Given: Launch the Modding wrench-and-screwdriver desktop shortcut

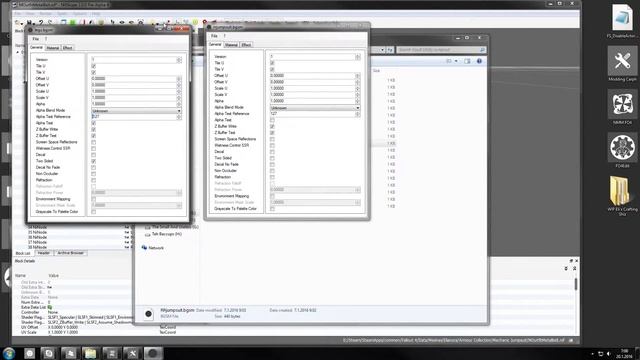Looking at the screenshot, I should coord(622,61).
